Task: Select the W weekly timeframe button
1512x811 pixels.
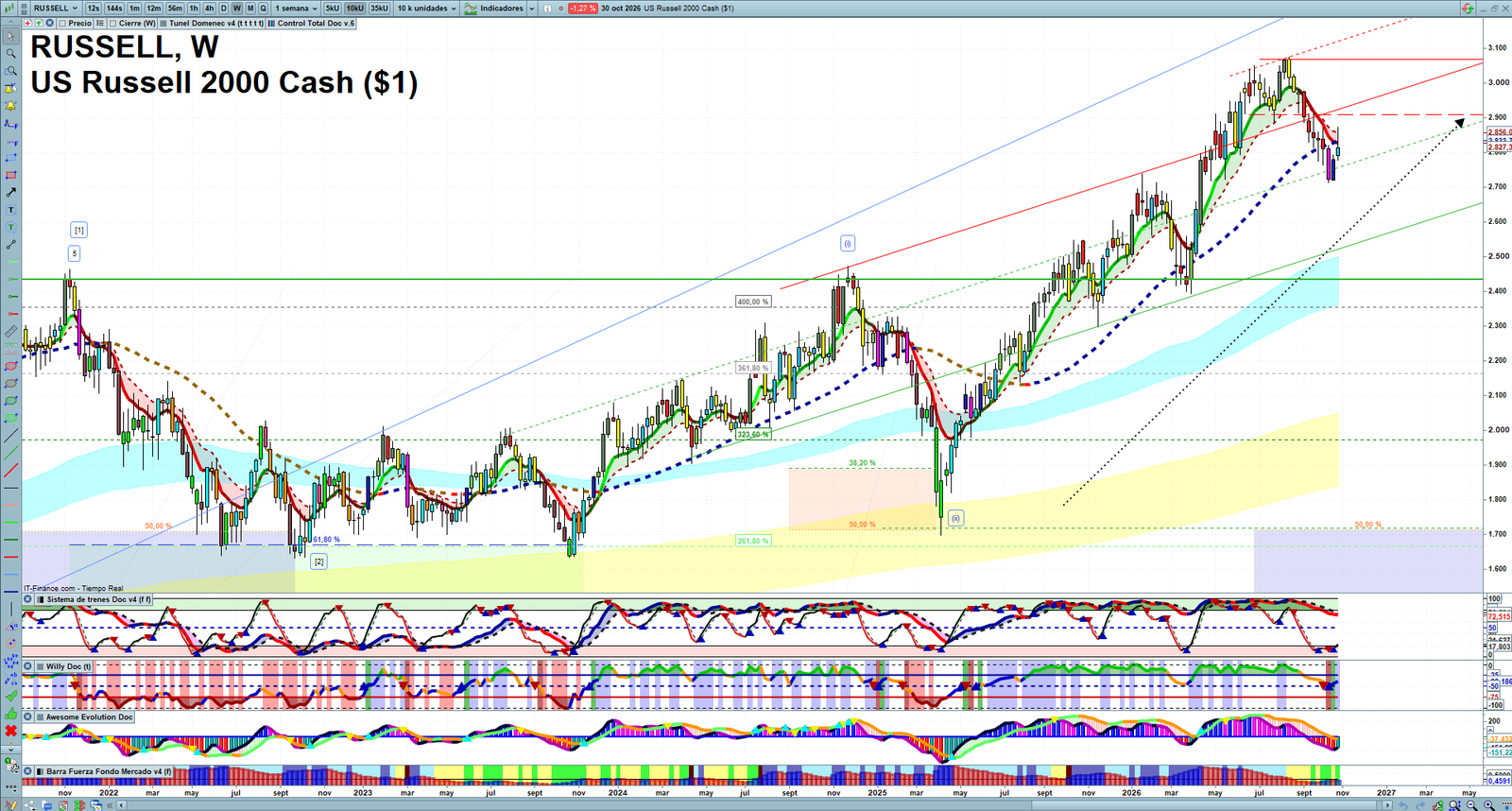Action: (237, 9)
